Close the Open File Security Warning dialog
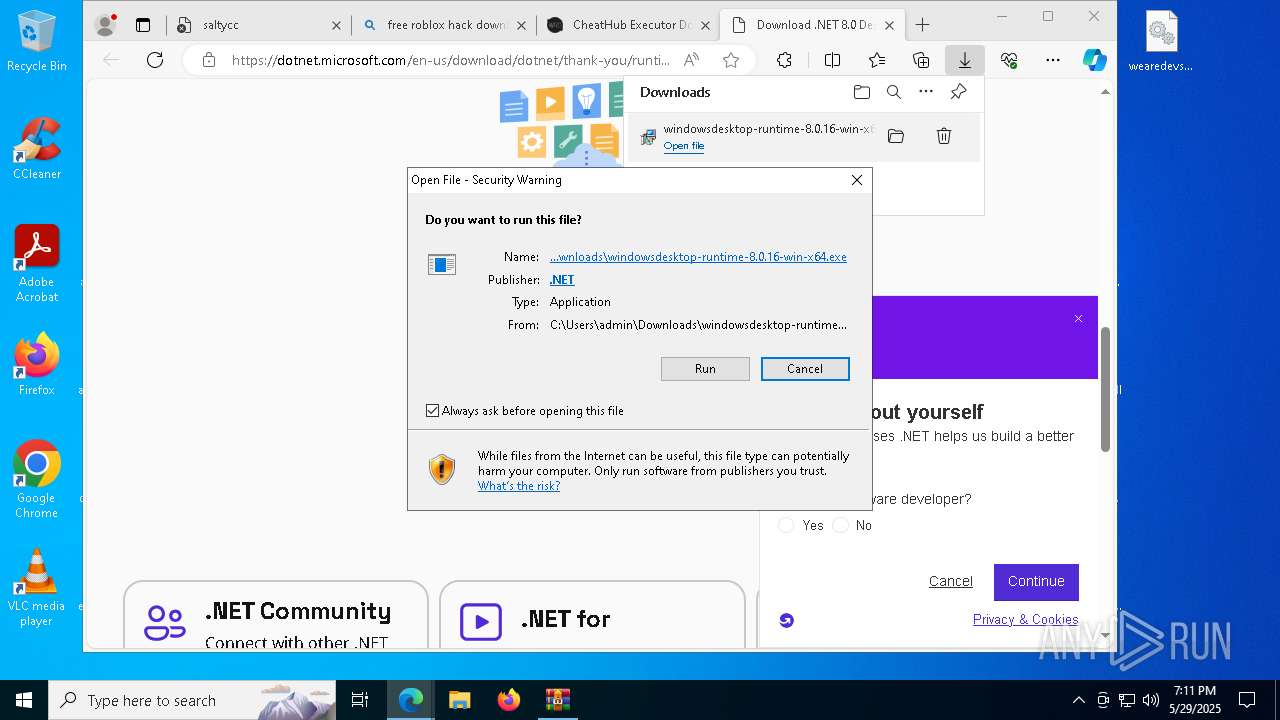Image resolution: width=1280 pixels, height=720 pixels. 856,180
